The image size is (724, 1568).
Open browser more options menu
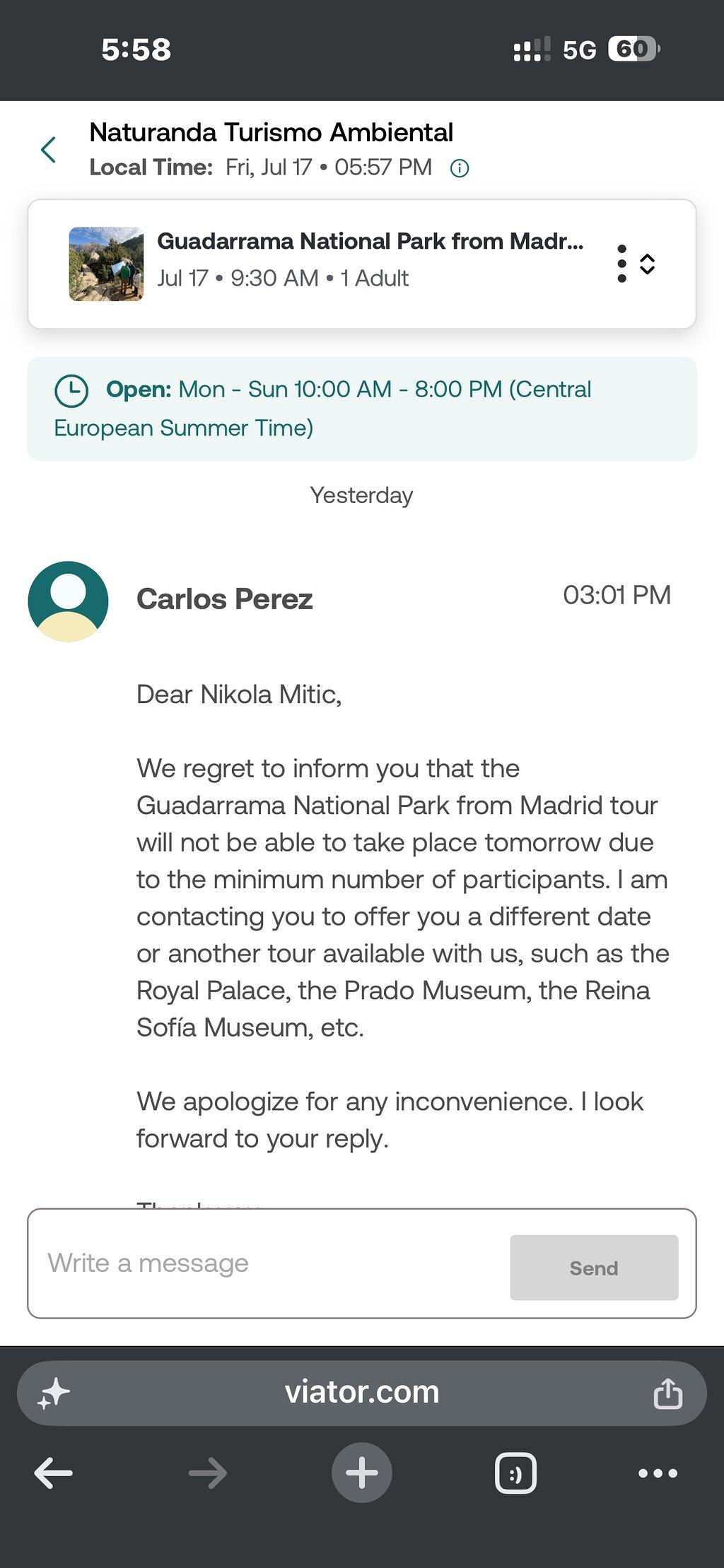[x=658, y=1473]
